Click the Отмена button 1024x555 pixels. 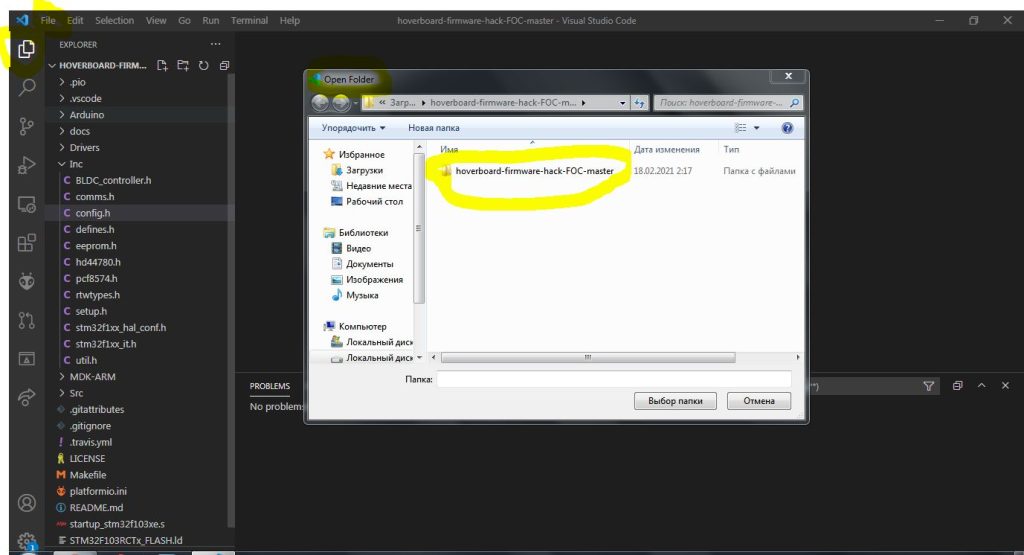point(758,401)
